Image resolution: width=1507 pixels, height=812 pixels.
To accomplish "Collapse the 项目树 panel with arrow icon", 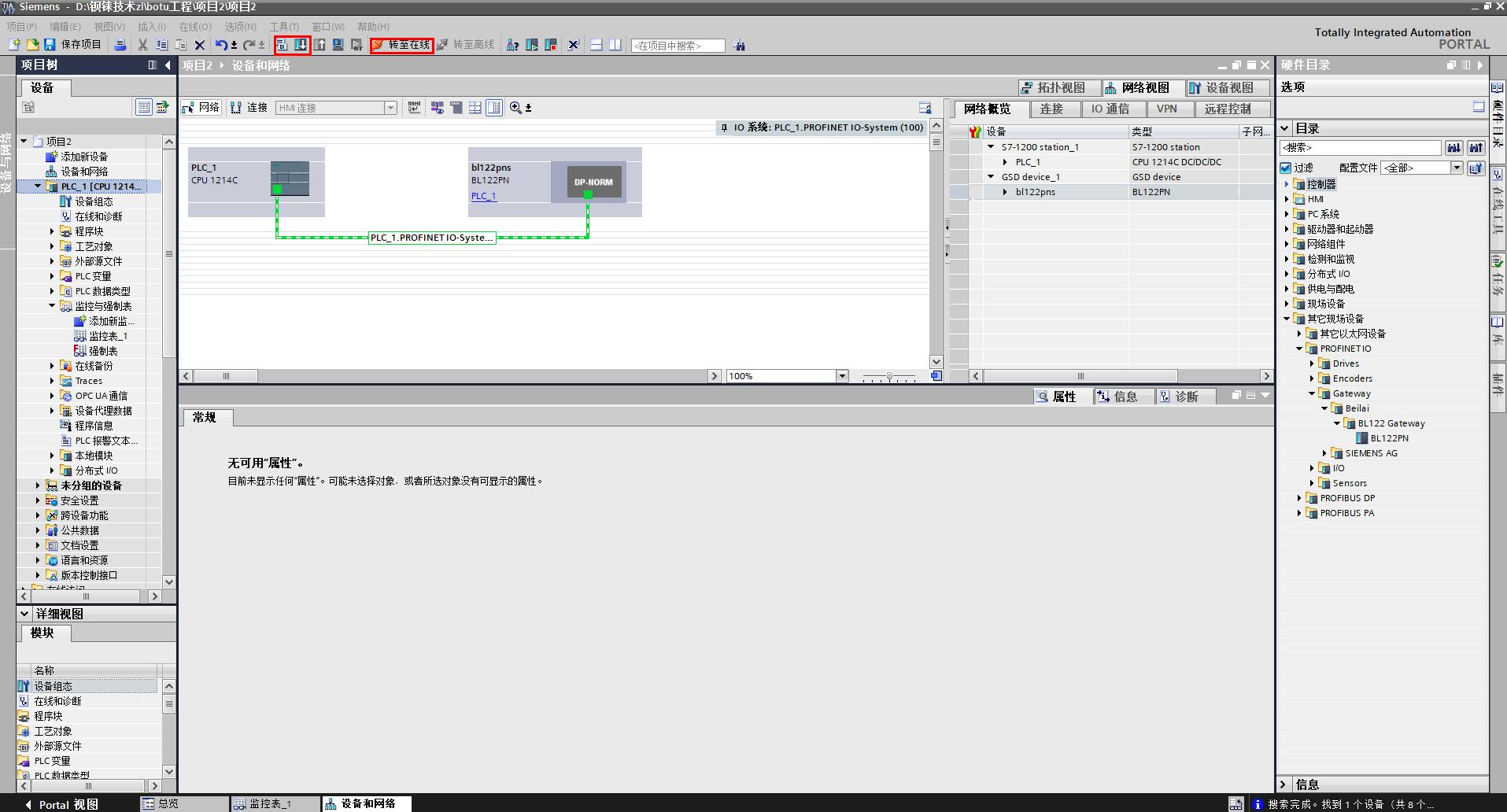I will pyautogui.click(x=168, y=65).
